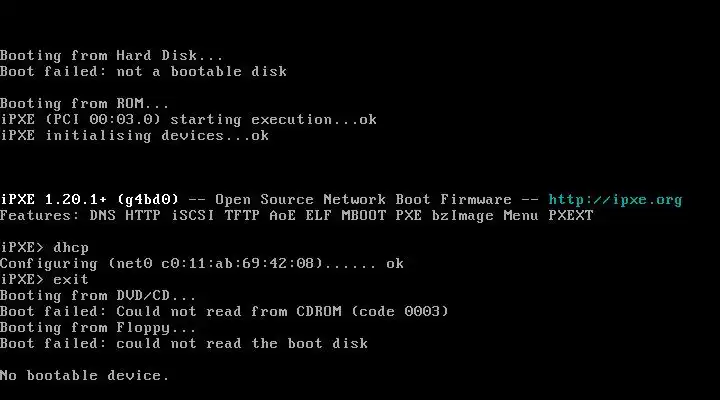Image resolution: width=720 pixels, height=400 pixels.
Task: Click the 'Features:' label
Action: pos(40,215)
